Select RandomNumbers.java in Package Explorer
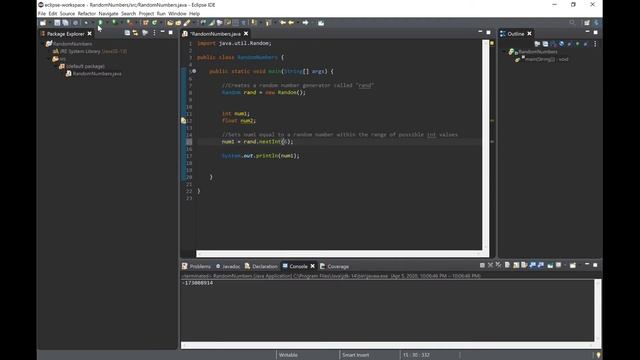640x360 pixels. [x=94, y=74]
